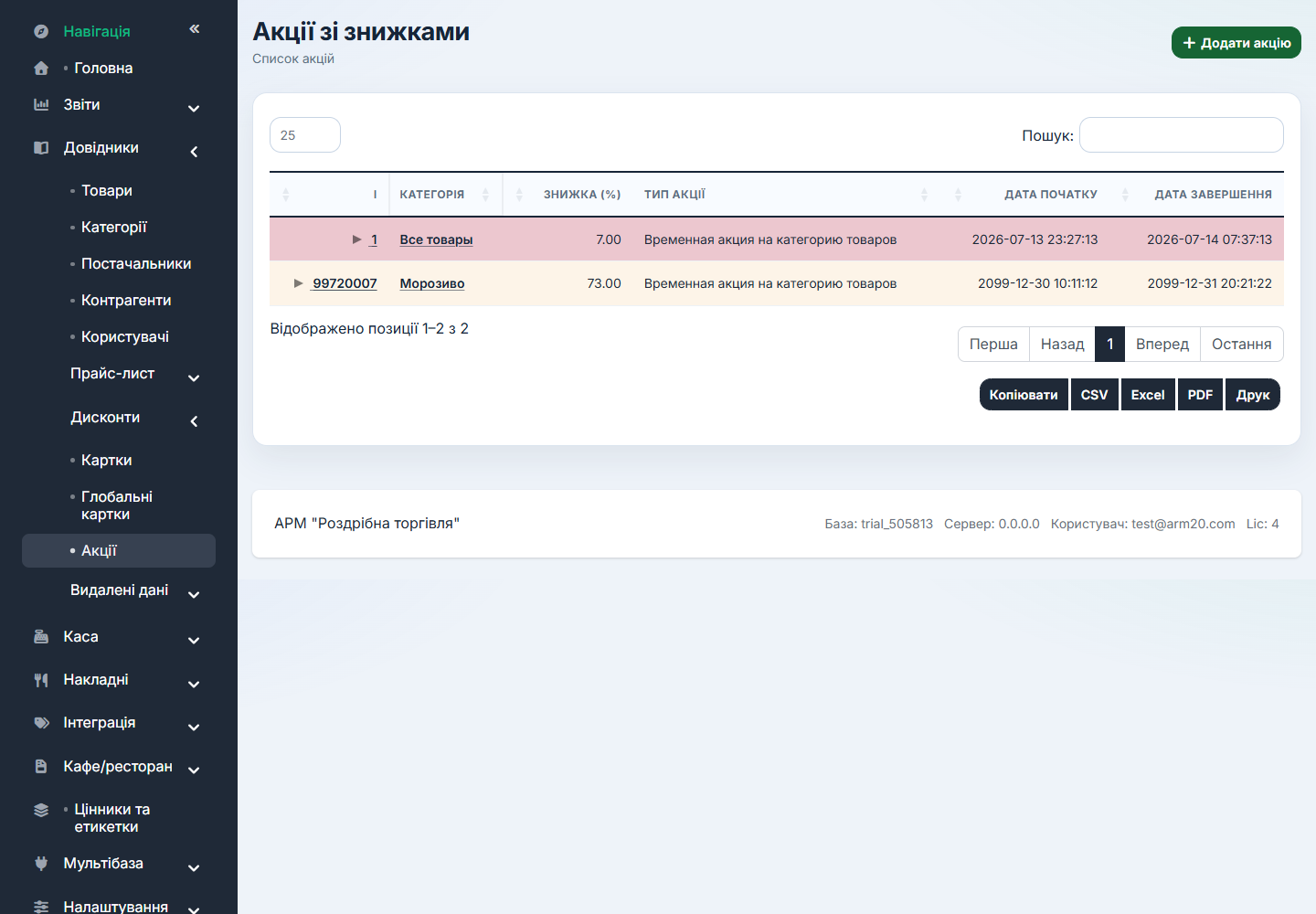This screenshot has width=1316, height=914.
Task: Click the chart icon next to Звіти
Action: (x=41, y=104)
